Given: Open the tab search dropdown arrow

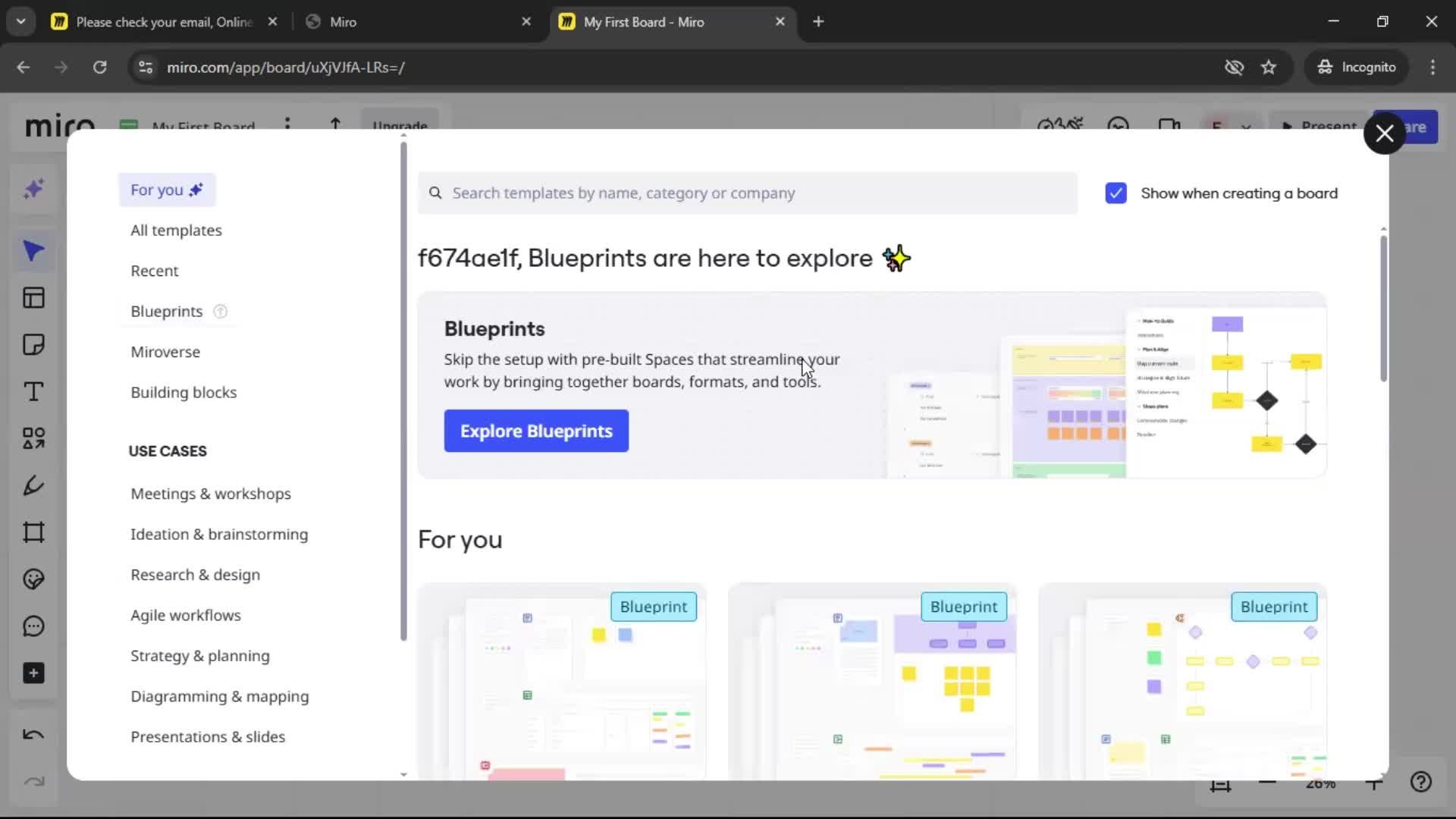Looking at the screenshot, I should coord(21,22).
